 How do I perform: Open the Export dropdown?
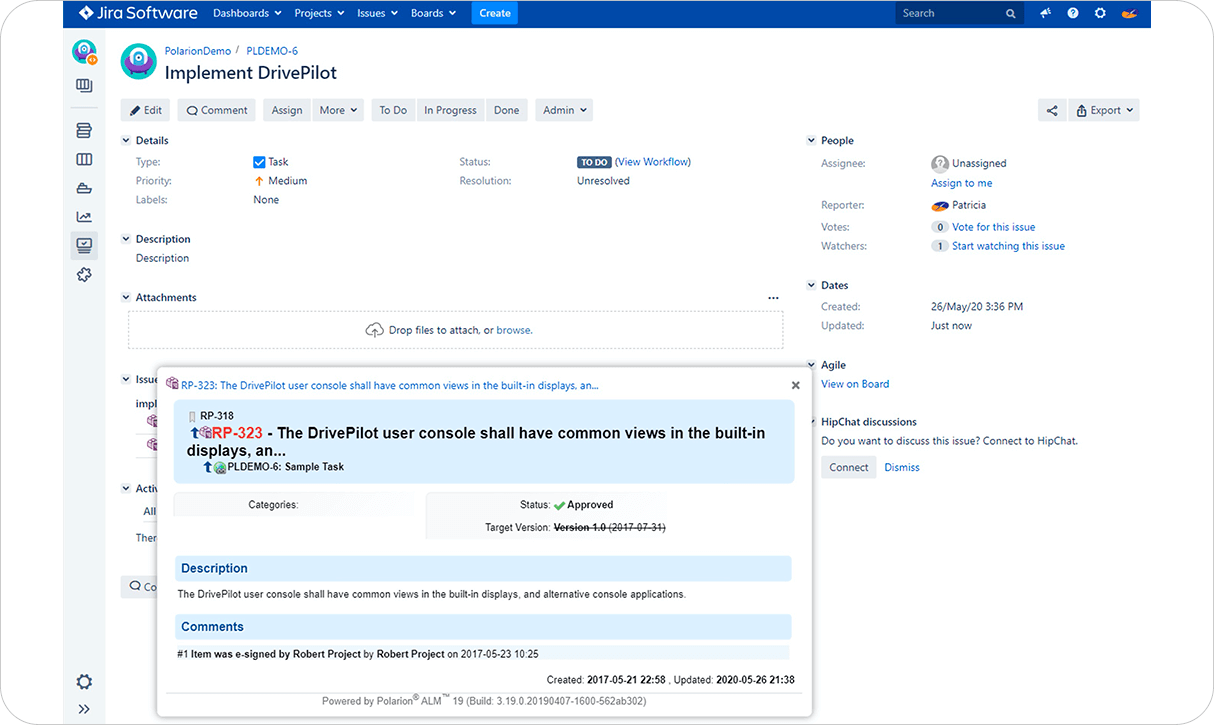point(1104,110)
